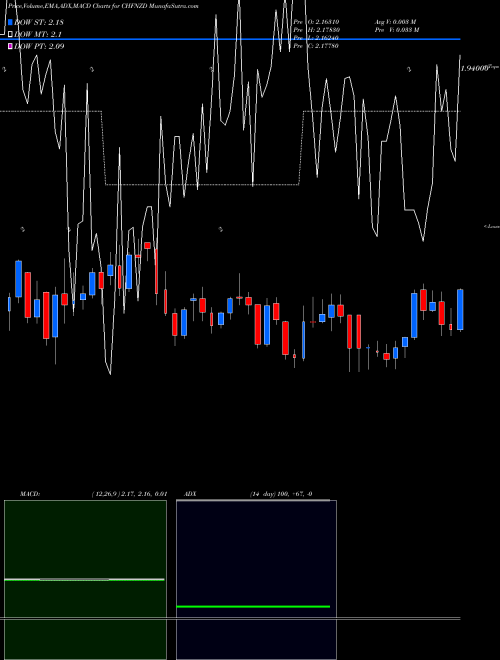Select the 'DOW MT: 2.1' label
The image size is (500, 660).
pyautogui.click(x=37, y=34)
